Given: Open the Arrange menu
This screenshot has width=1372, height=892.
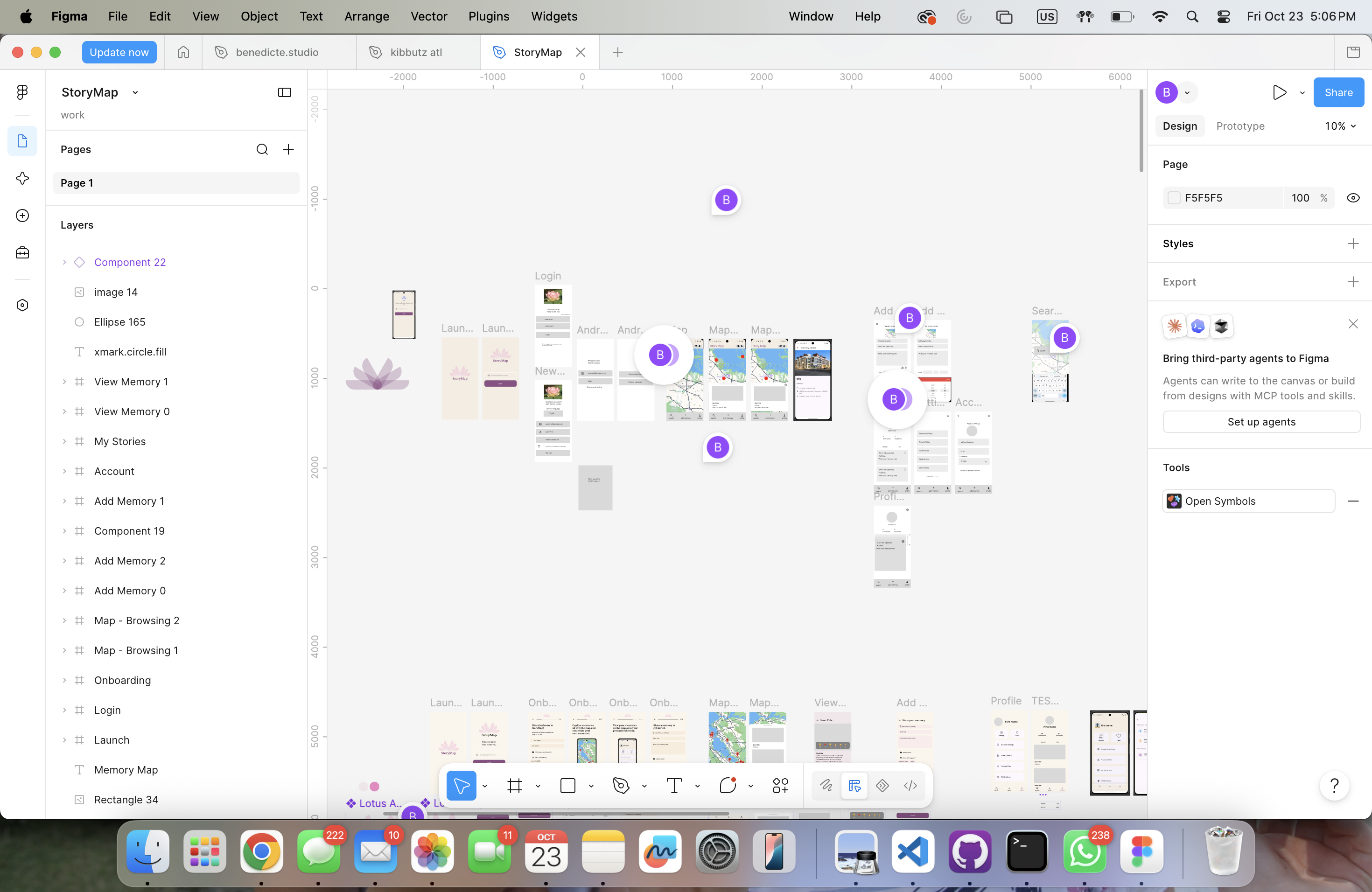Looking at the screenshot, I should pyautogui.click(x=367, y=16).
